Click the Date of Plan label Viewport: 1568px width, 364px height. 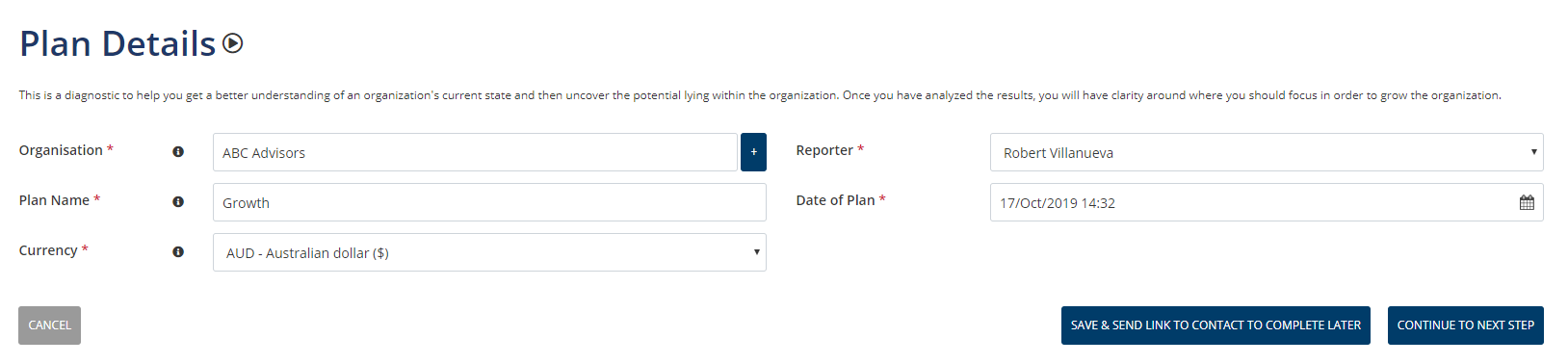point(835,200)
